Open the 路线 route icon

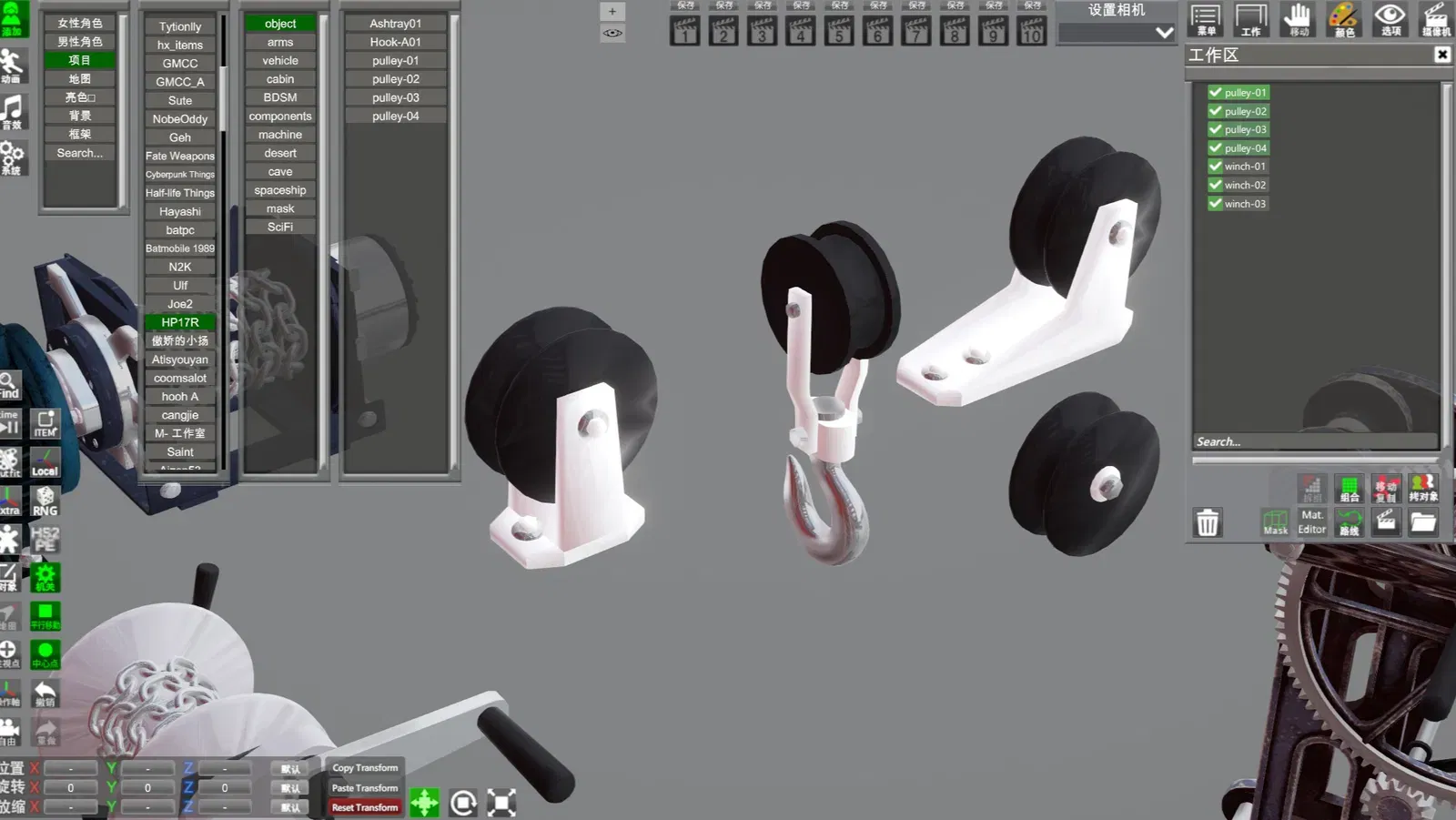click(x=1350, y=522)
